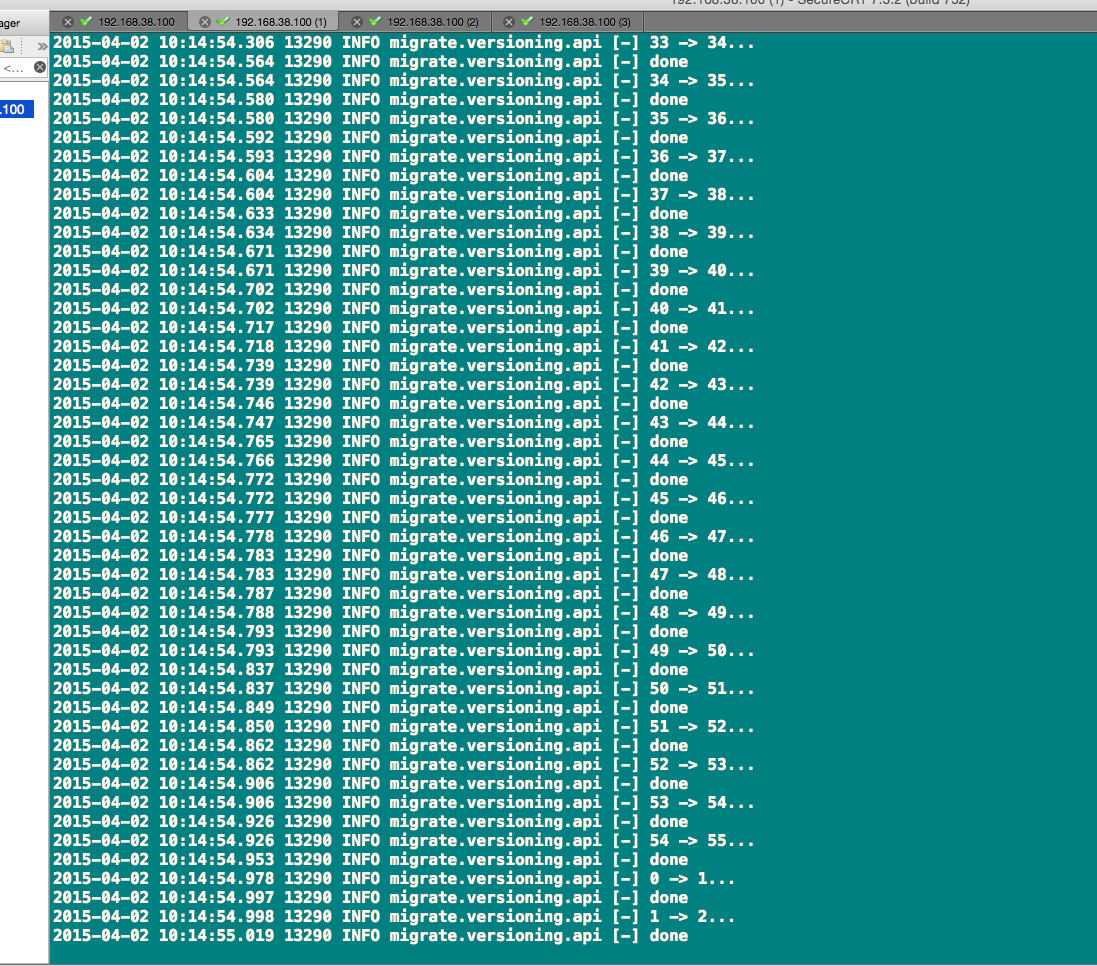Close the first 192.168.38.100 tab
Screen dimensions: 1097x966
[68, 22]
